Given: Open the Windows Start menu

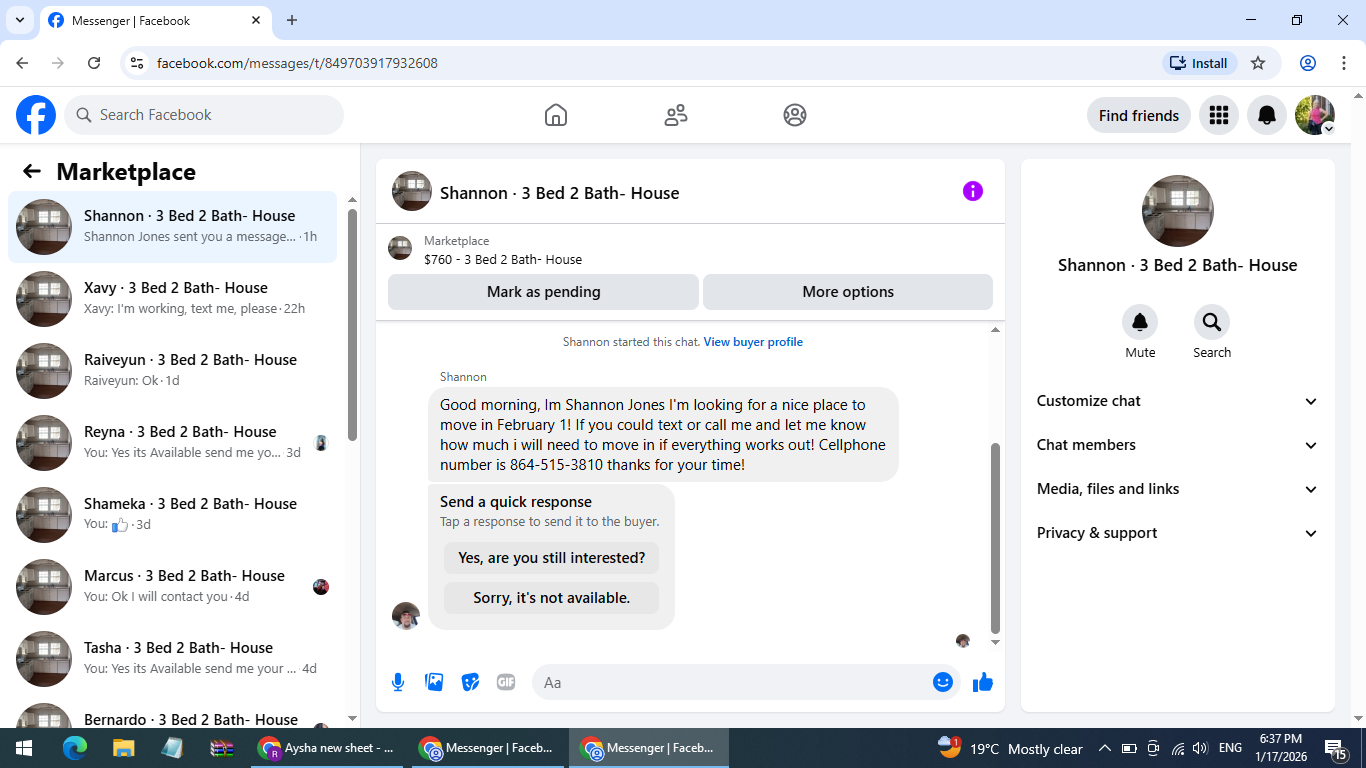Looking at the screenshot, I should point(24,748).
